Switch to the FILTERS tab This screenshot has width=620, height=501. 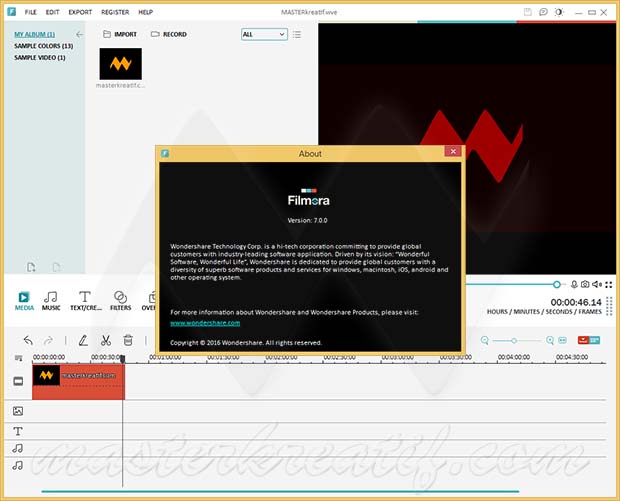121,301
